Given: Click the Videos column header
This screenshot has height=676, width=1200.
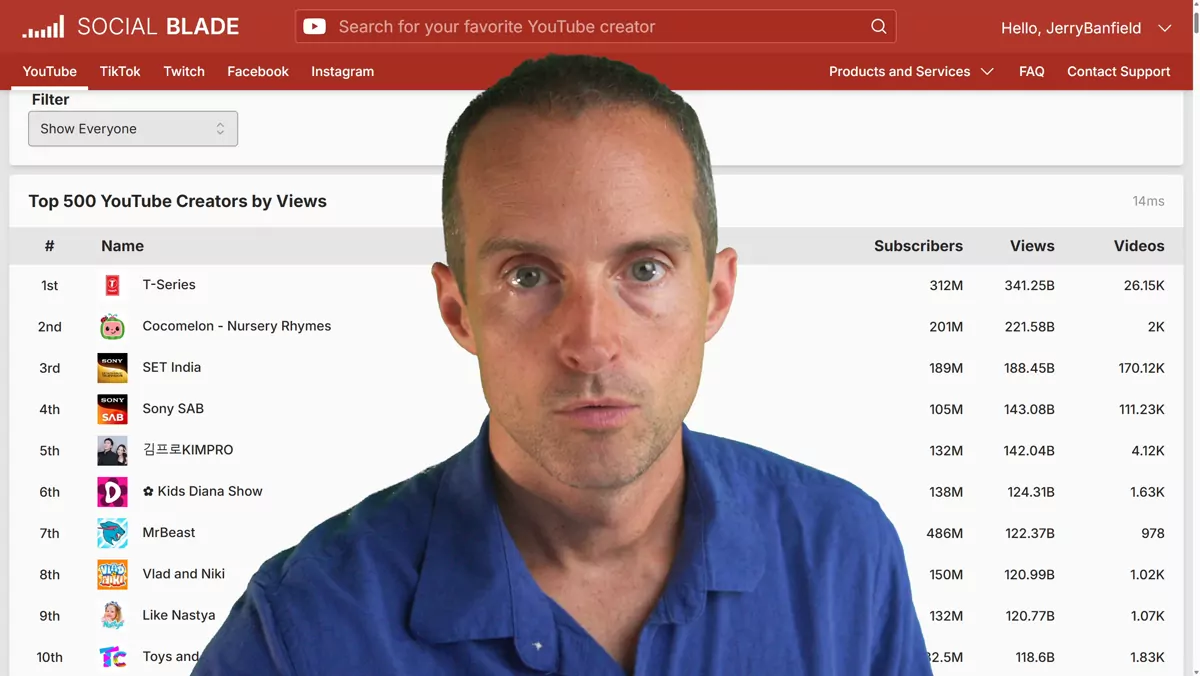Looking at the screenshot, I should click(1139, 246).
